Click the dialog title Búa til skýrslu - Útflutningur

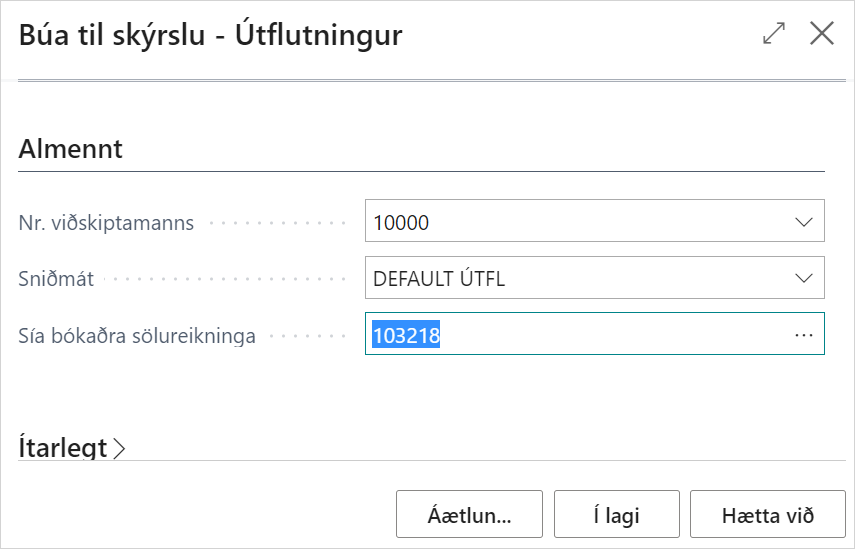(211, 35)
